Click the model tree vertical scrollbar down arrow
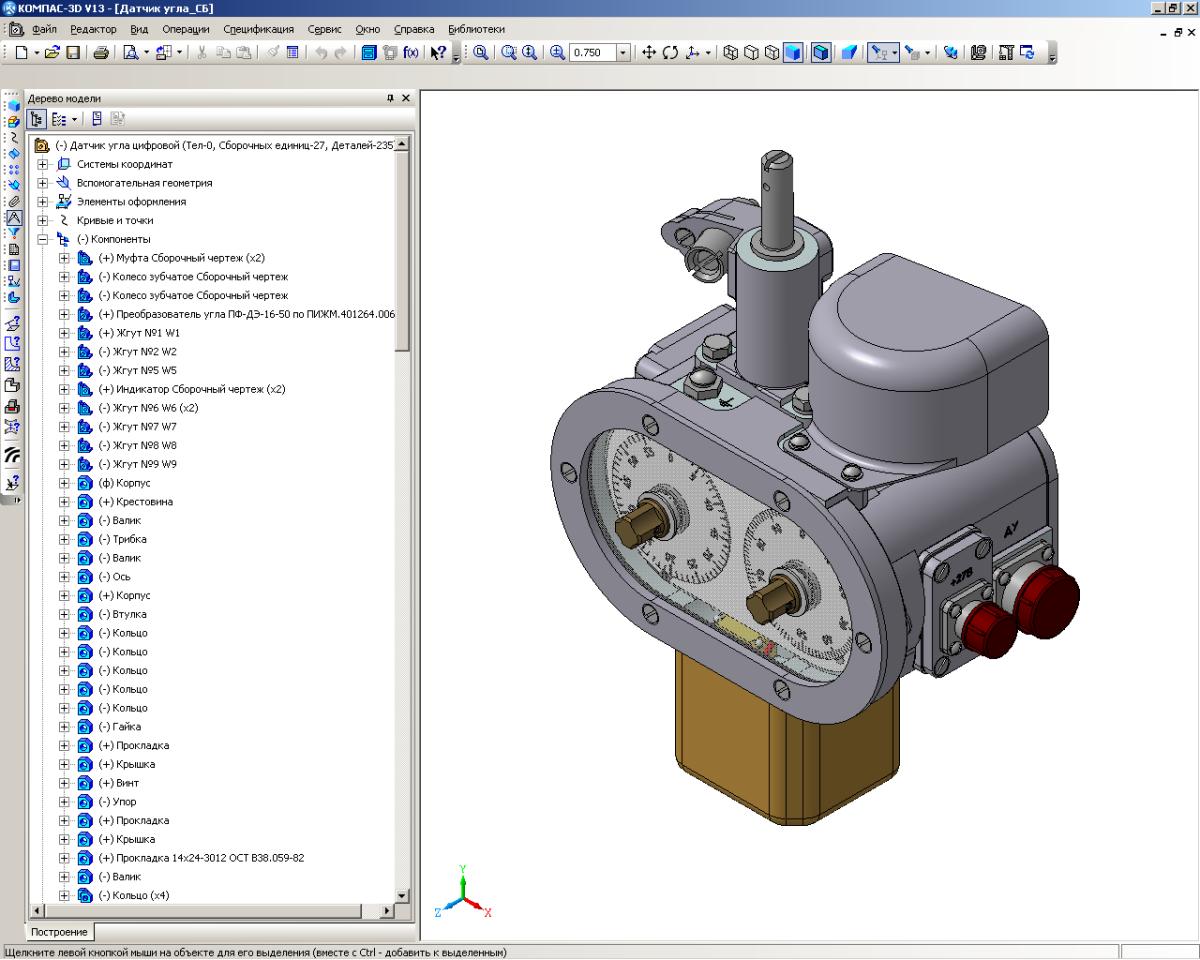 [x=402, y=896]
